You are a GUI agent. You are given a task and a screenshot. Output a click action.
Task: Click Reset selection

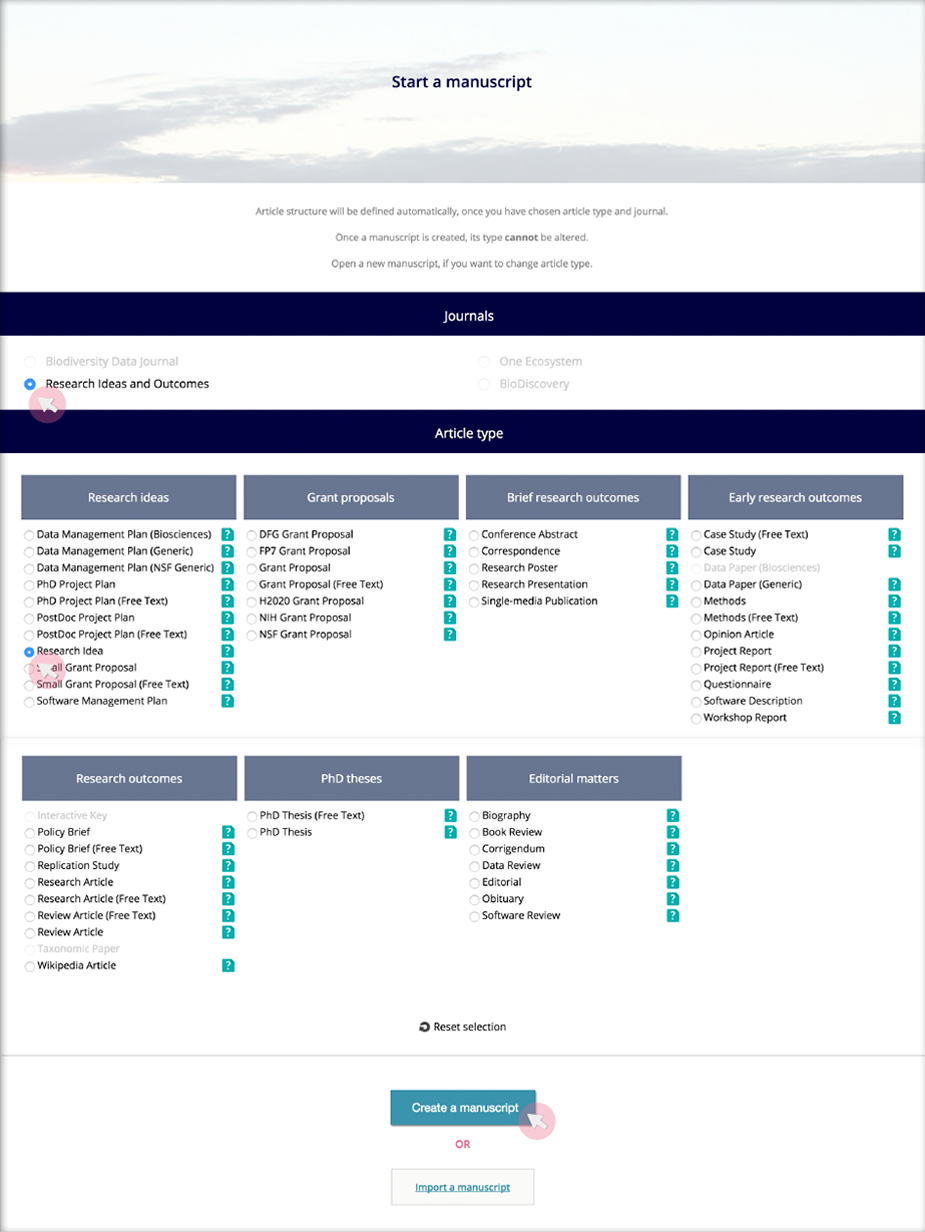pyautogui.click(x=463, y=1027)
